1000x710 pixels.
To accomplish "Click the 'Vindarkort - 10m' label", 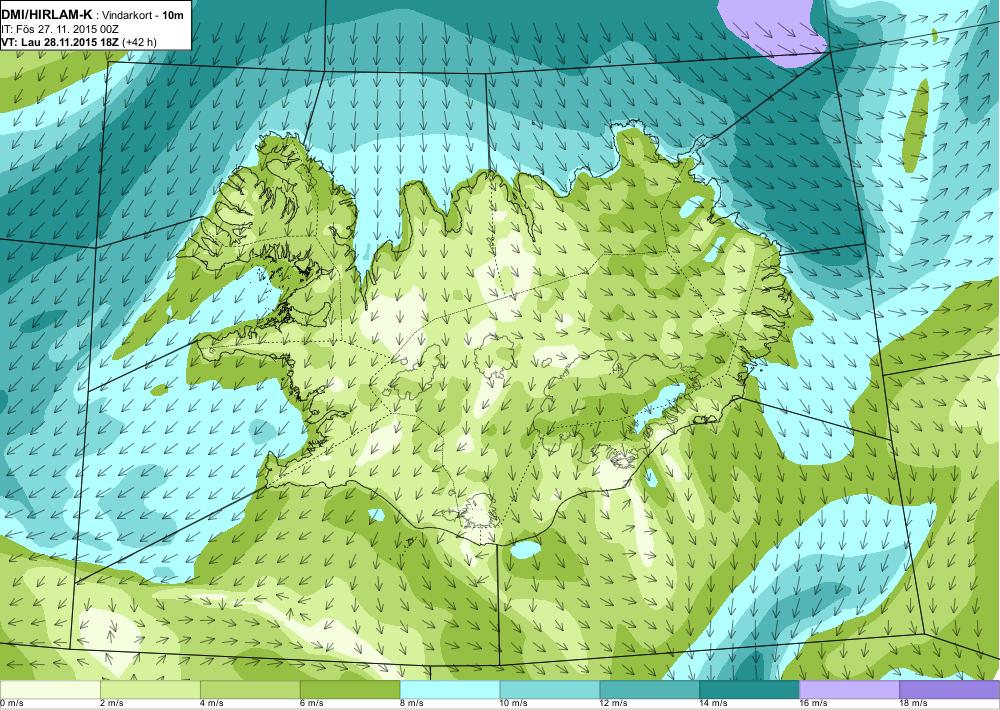I will 140,15.
